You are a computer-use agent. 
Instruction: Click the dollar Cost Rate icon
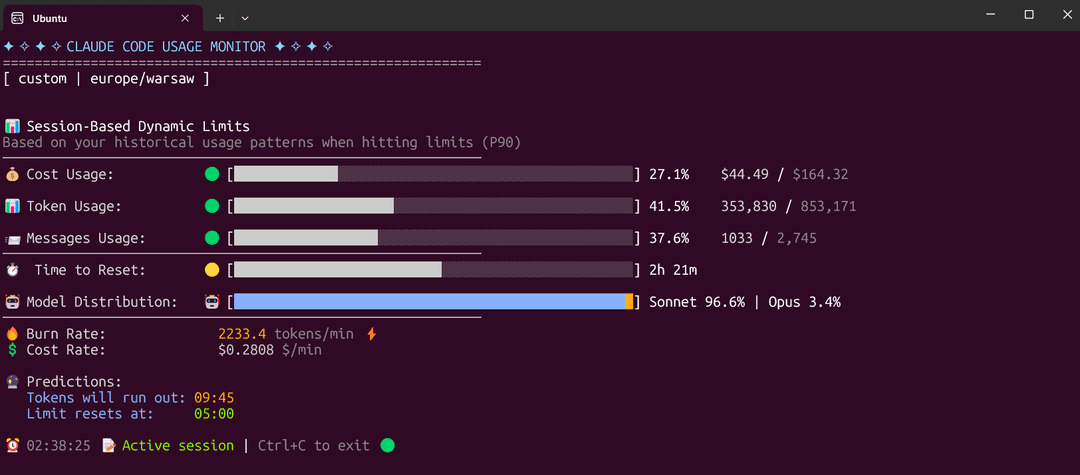(12, 350)
